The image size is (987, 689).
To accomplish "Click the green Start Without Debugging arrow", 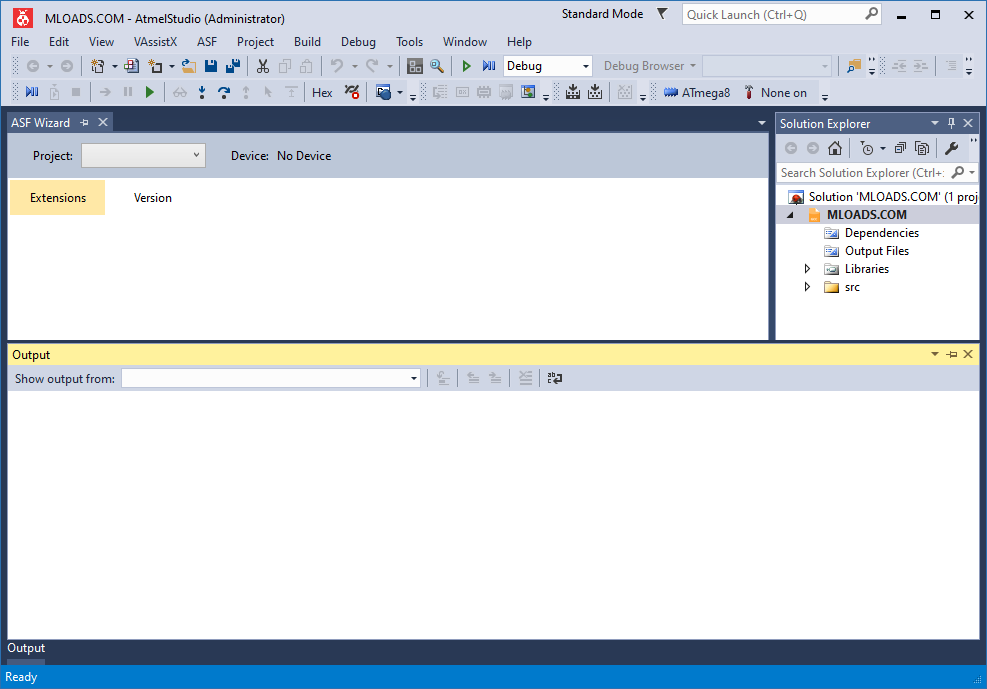I will (466, 66).
